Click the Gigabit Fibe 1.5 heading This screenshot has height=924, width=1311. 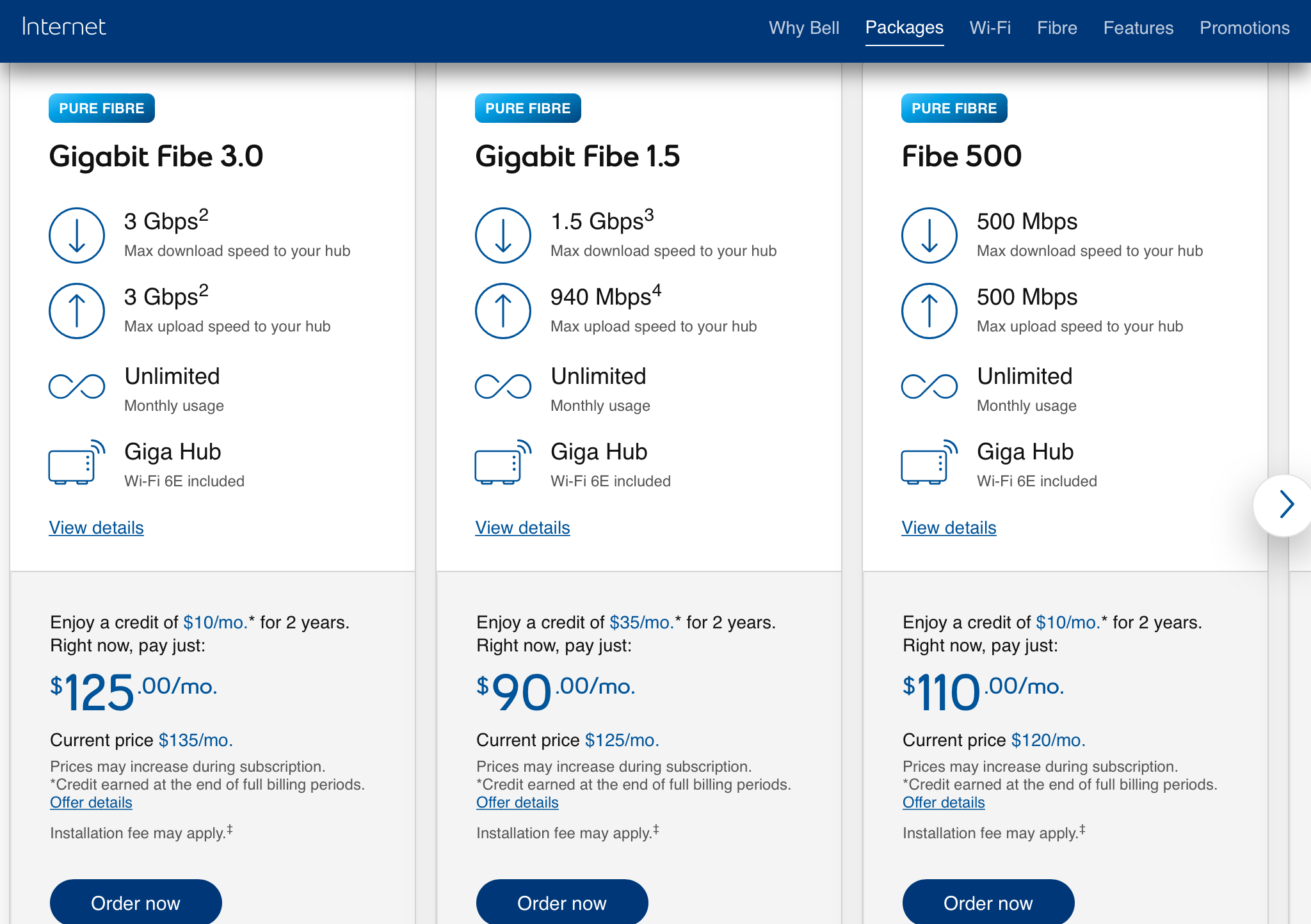(577, 157)
